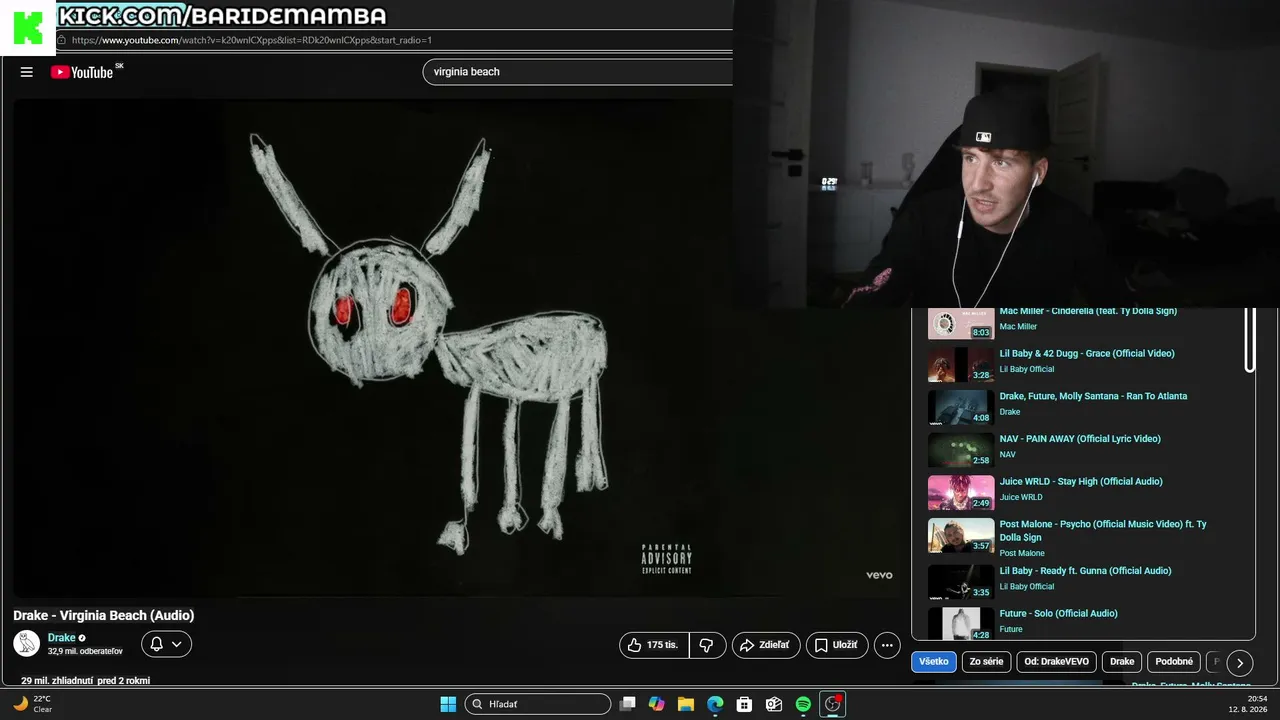The height and width of the screenshot is (720, 1280).
Task: Open the active app with red badge on taskbar
Action: click(x=832, y=704)
